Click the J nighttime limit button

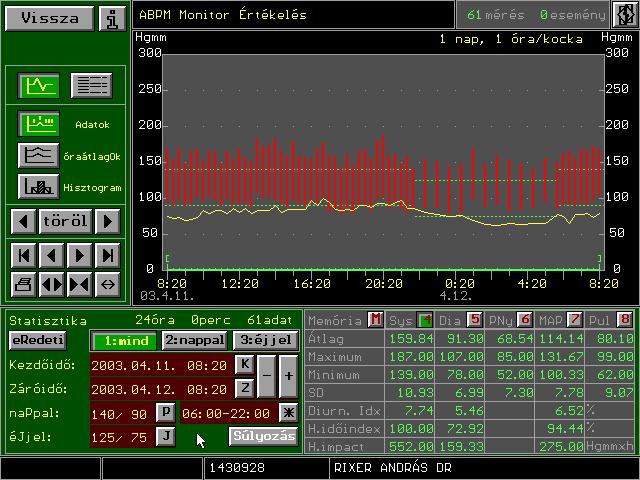point(166,436)
